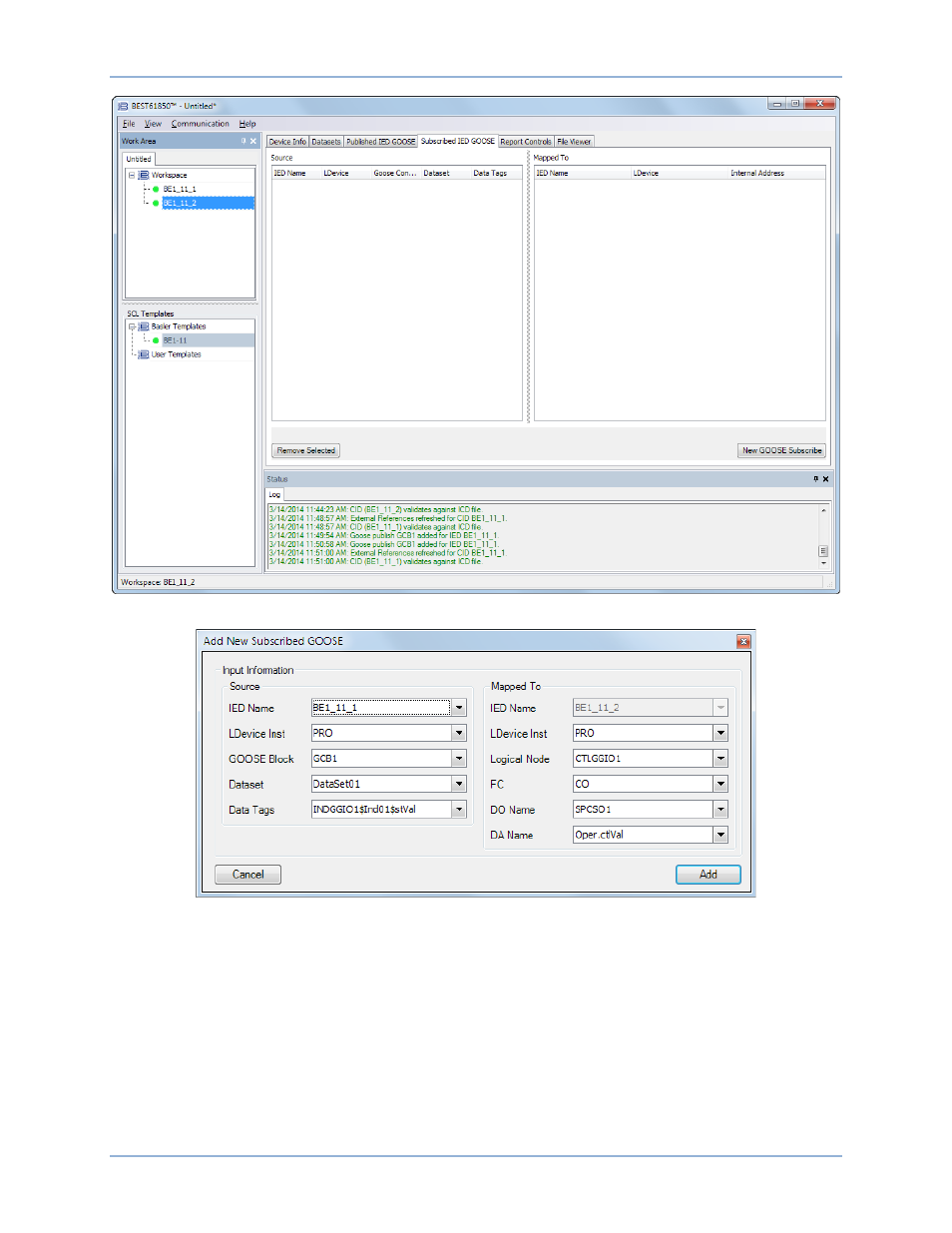The image size is (952, 1233).
Task: Close the Work Area panel
Action: 253,141
